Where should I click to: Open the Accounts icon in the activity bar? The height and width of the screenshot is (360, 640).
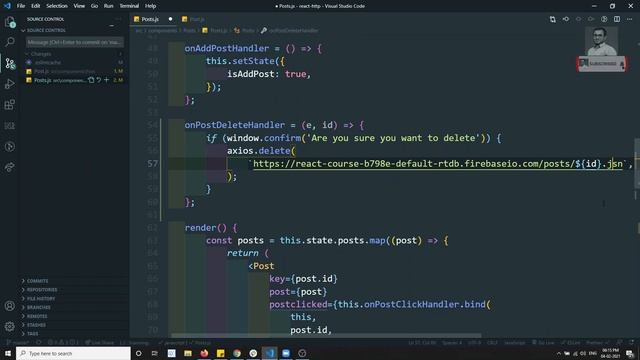click(10, 306)
